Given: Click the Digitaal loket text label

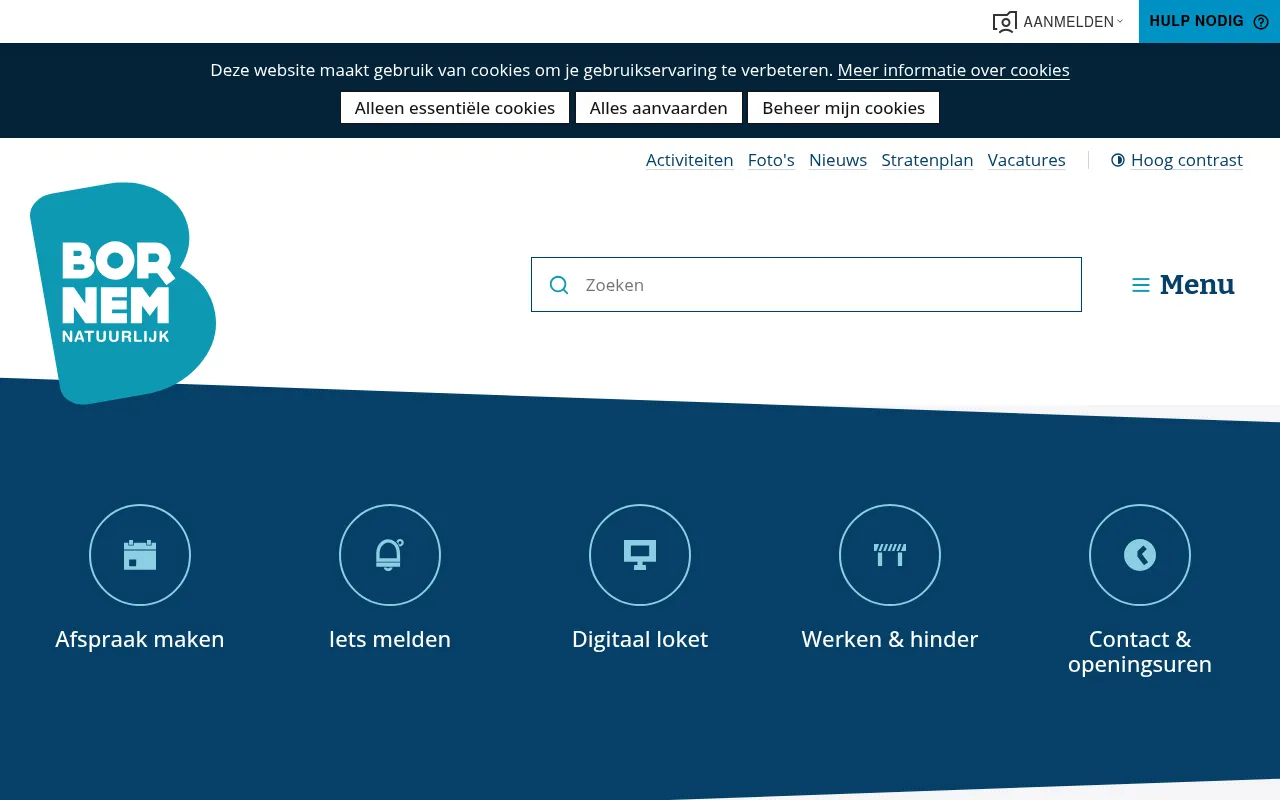Looking at the screenshot, I should (640, 639).
